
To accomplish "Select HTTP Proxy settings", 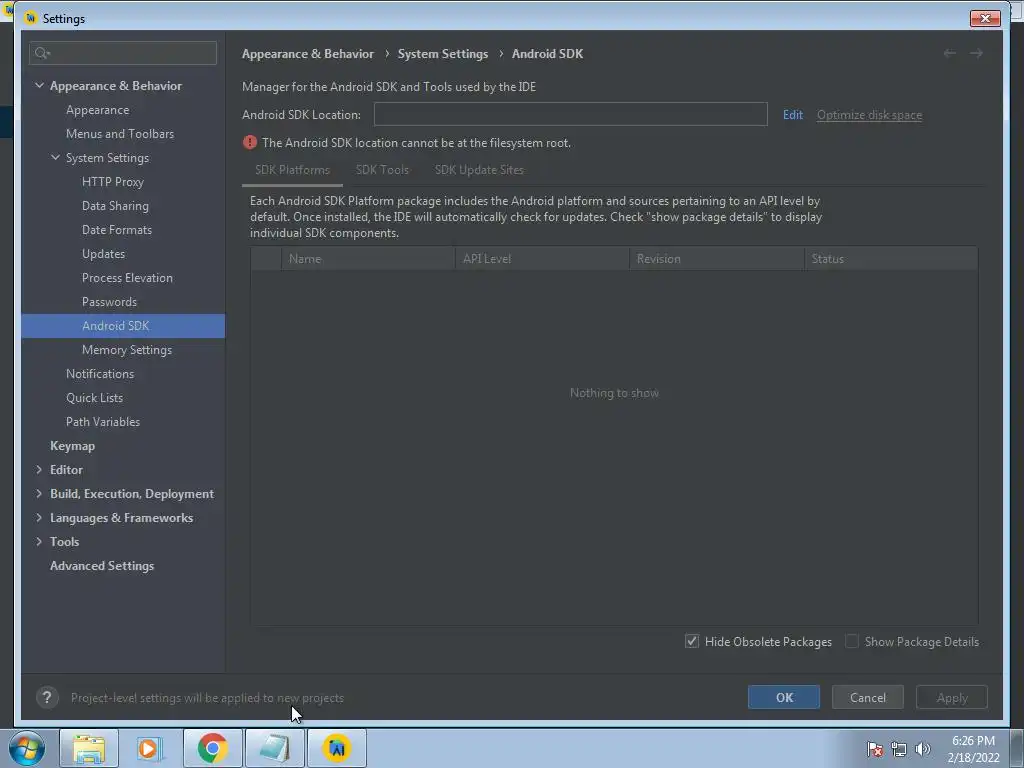I will coord(112,182).
